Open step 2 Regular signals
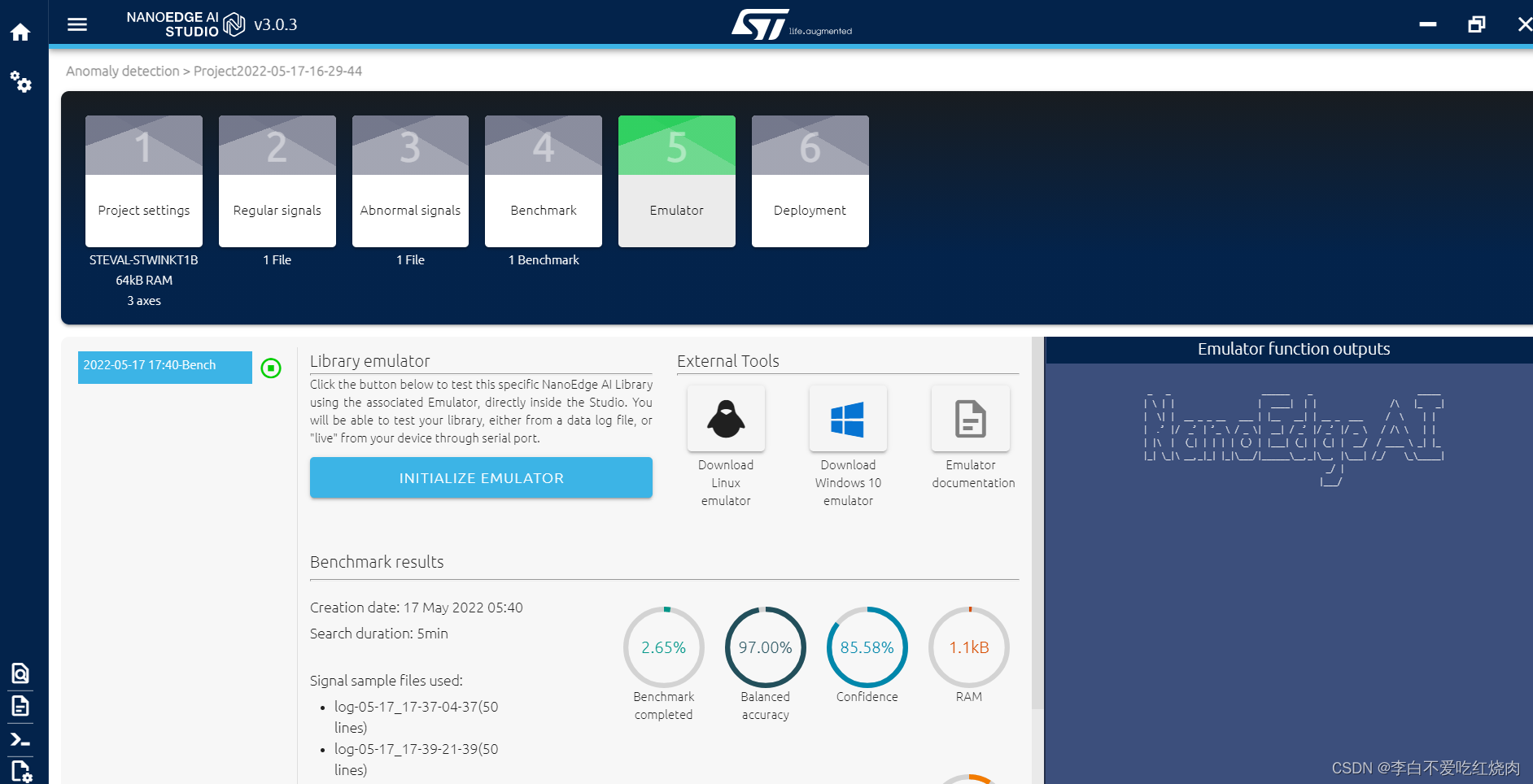1533x784 pixels. pyautogui.click(x=277, y=181)
